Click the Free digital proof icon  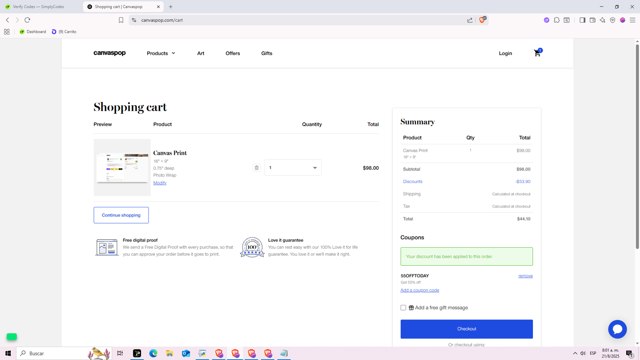(x=107, y=247)
